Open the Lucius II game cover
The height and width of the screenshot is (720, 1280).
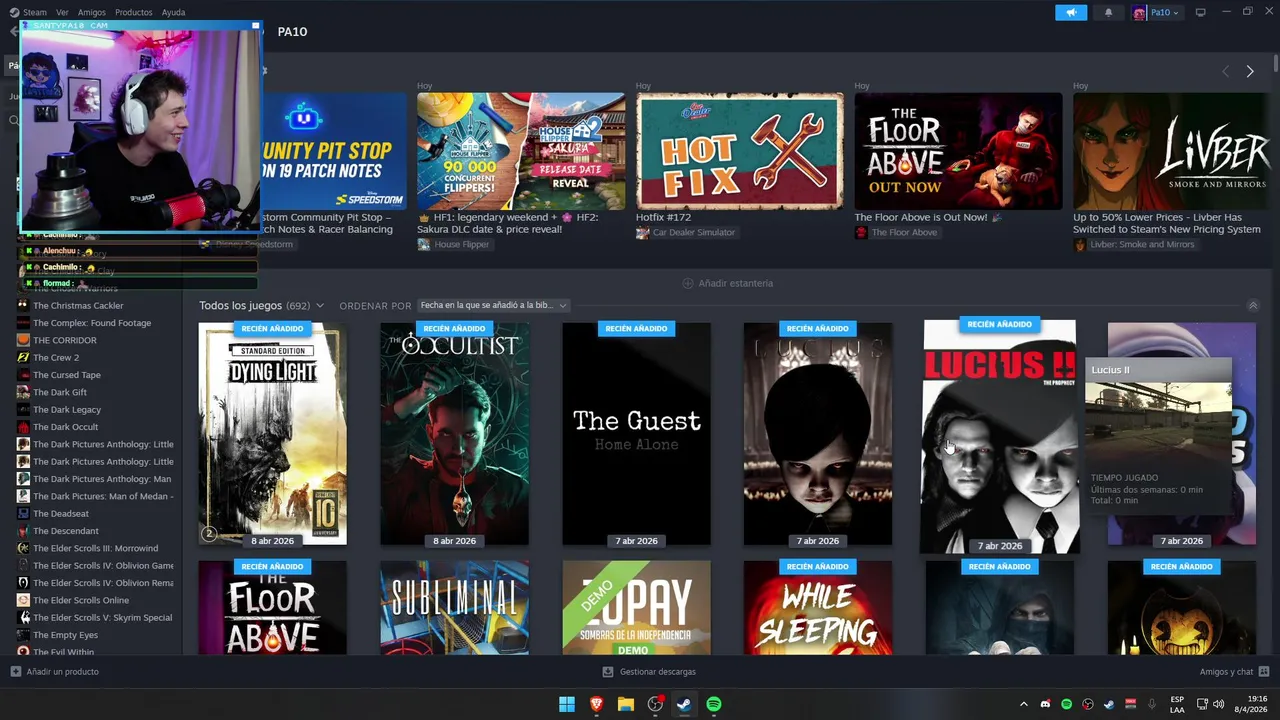pos(1000,436)
